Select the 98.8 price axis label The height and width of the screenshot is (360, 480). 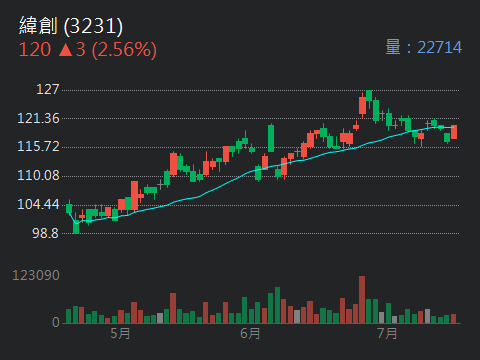click(x=45, y=233)
